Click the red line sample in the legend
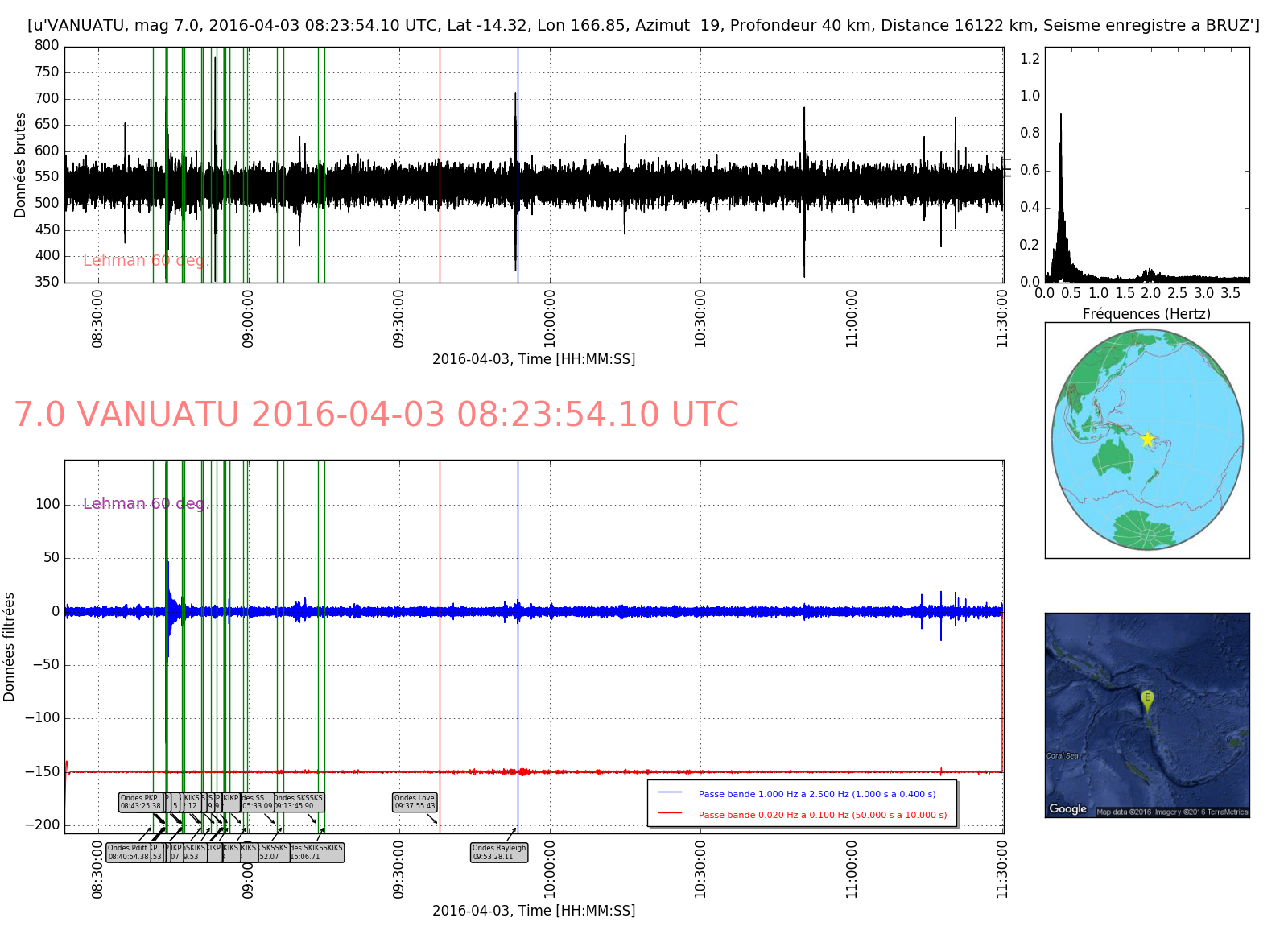Image resolution: width=1288 pixels, height=926 pixels. coord(670,814)
